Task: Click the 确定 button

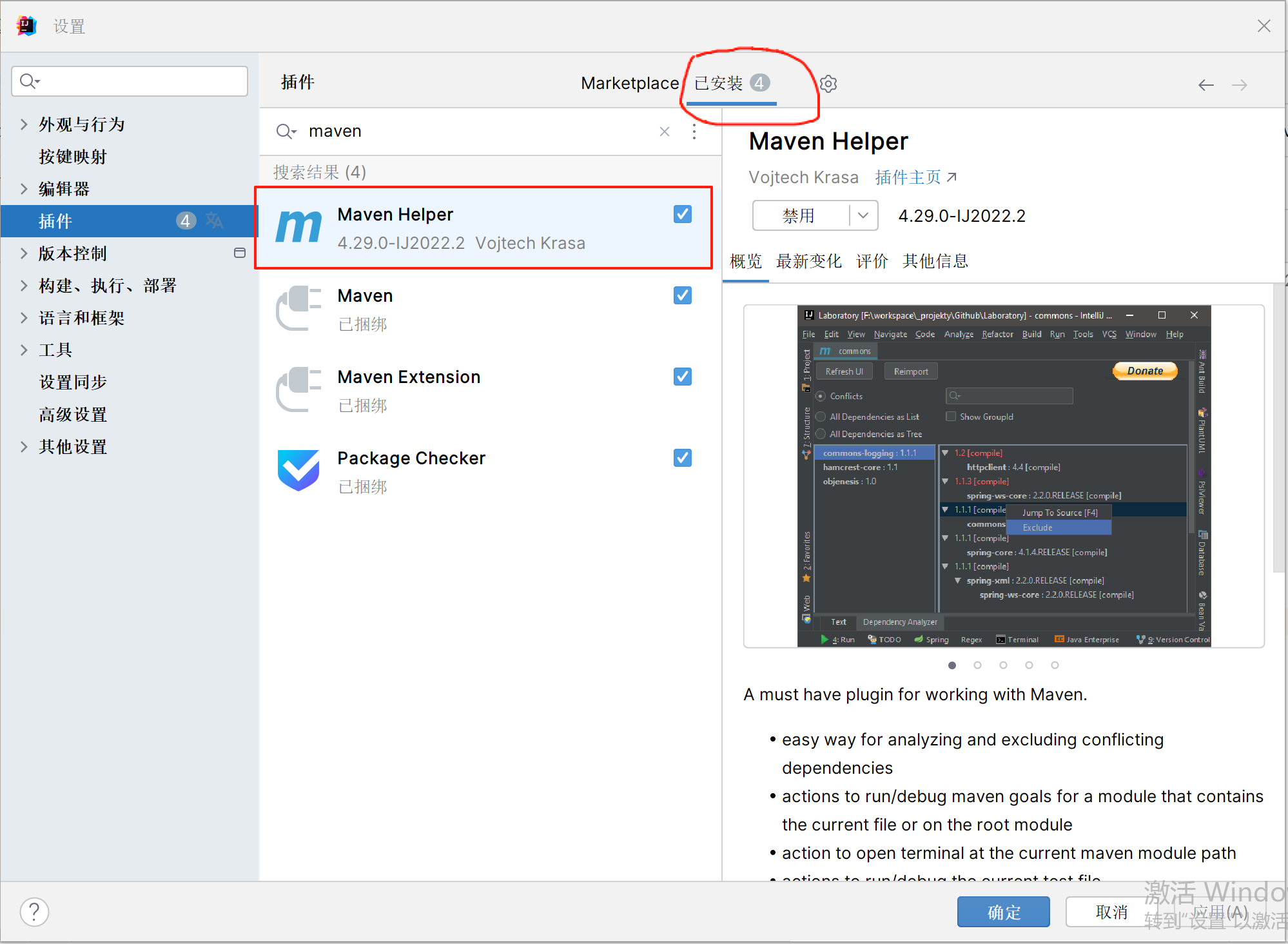Action: tap(1003, 912)
